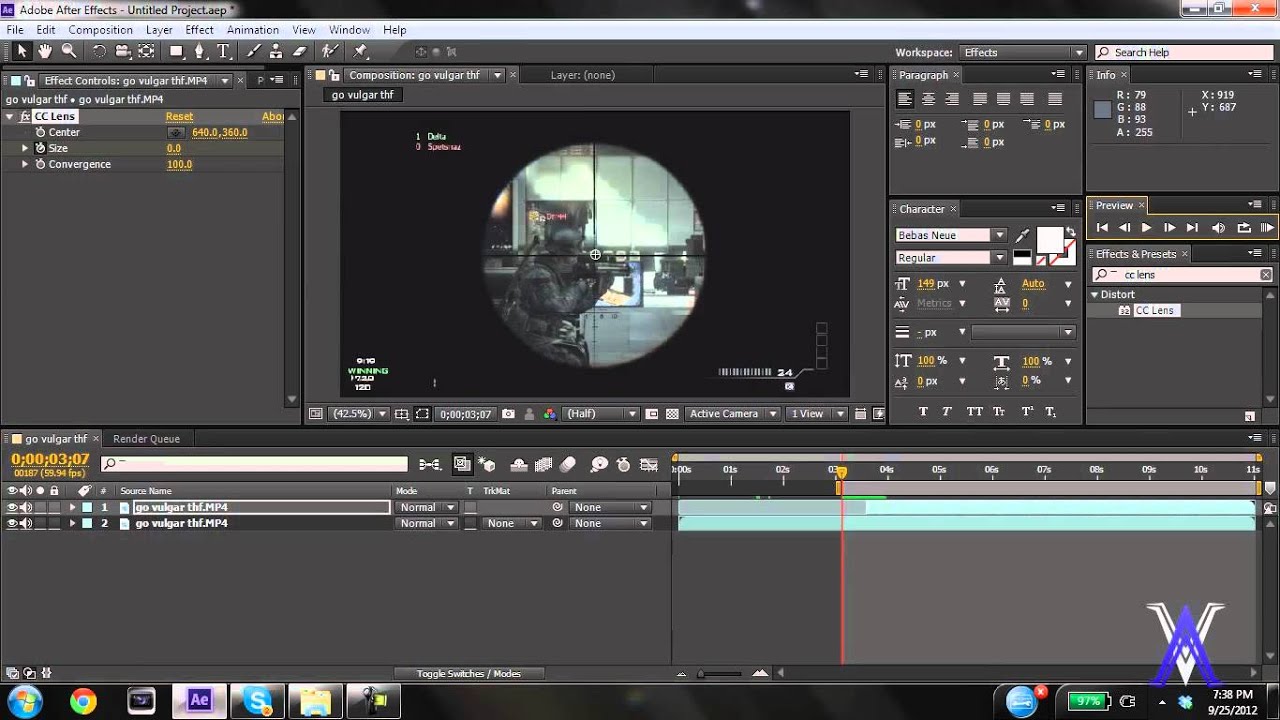Open the Effect menu

200,30
